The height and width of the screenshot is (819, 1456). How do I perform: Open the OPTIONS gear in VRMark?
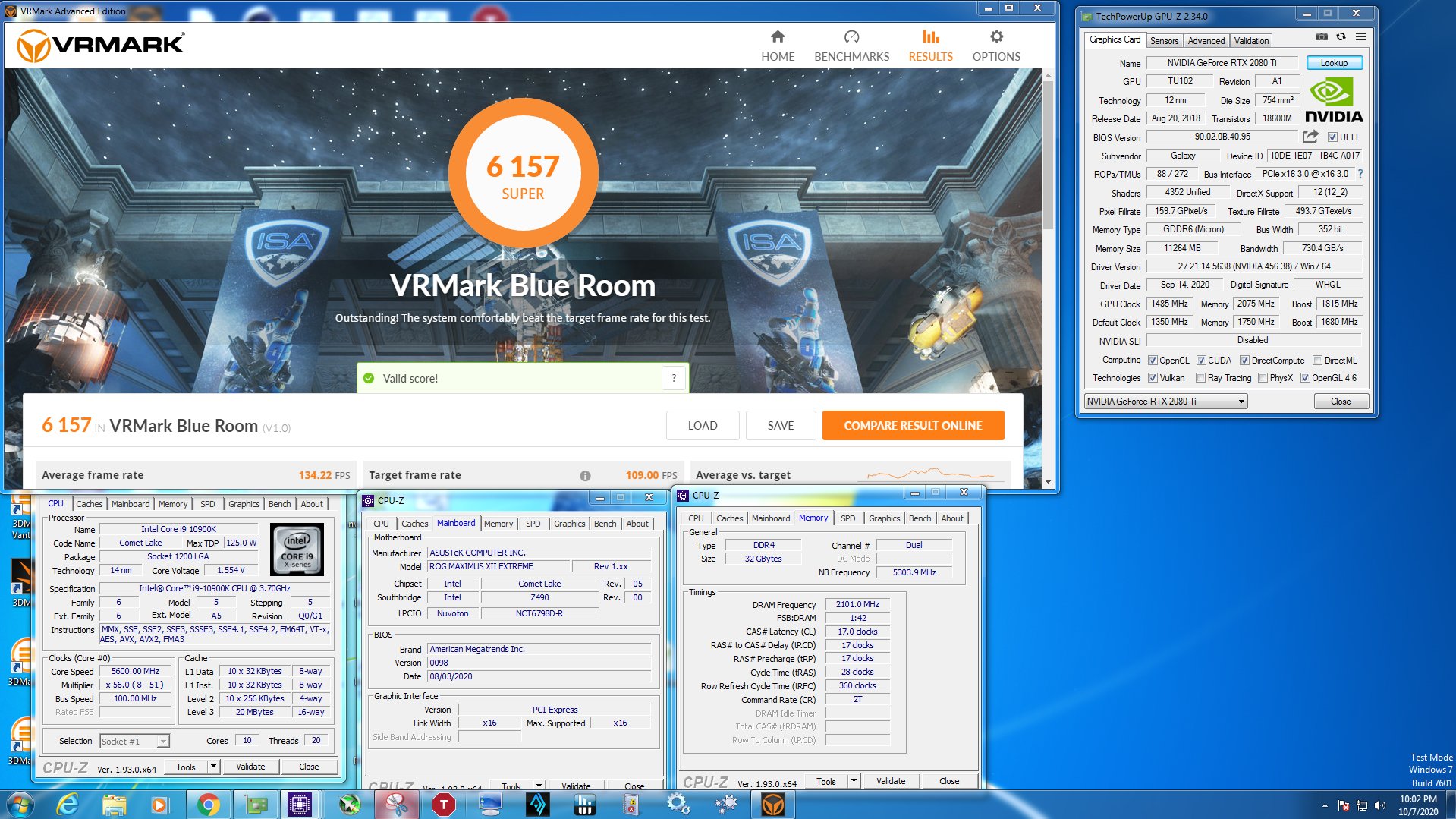[996, 36]
